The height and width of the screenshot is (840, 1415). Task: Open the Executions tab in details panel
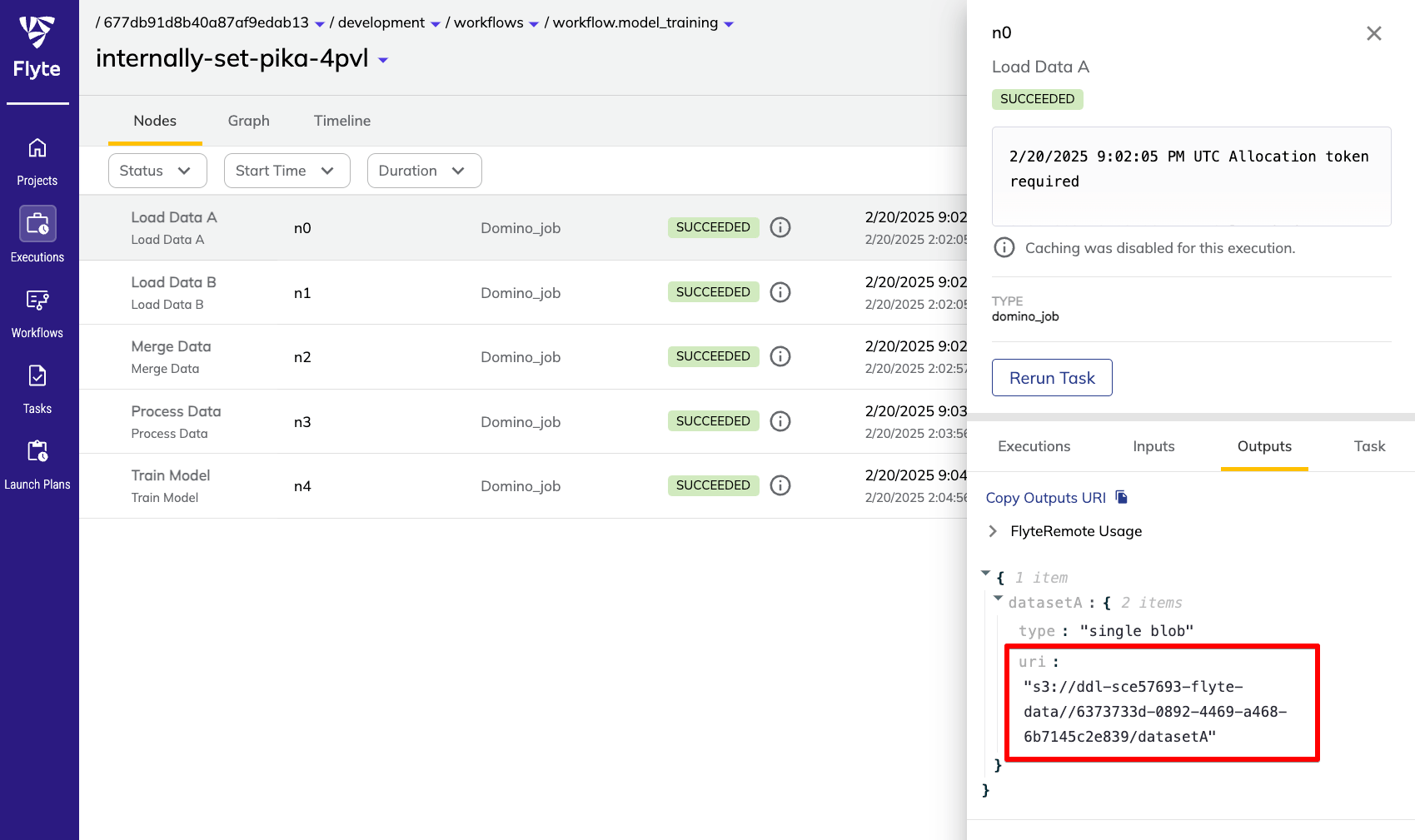[x=1034, y=446]
